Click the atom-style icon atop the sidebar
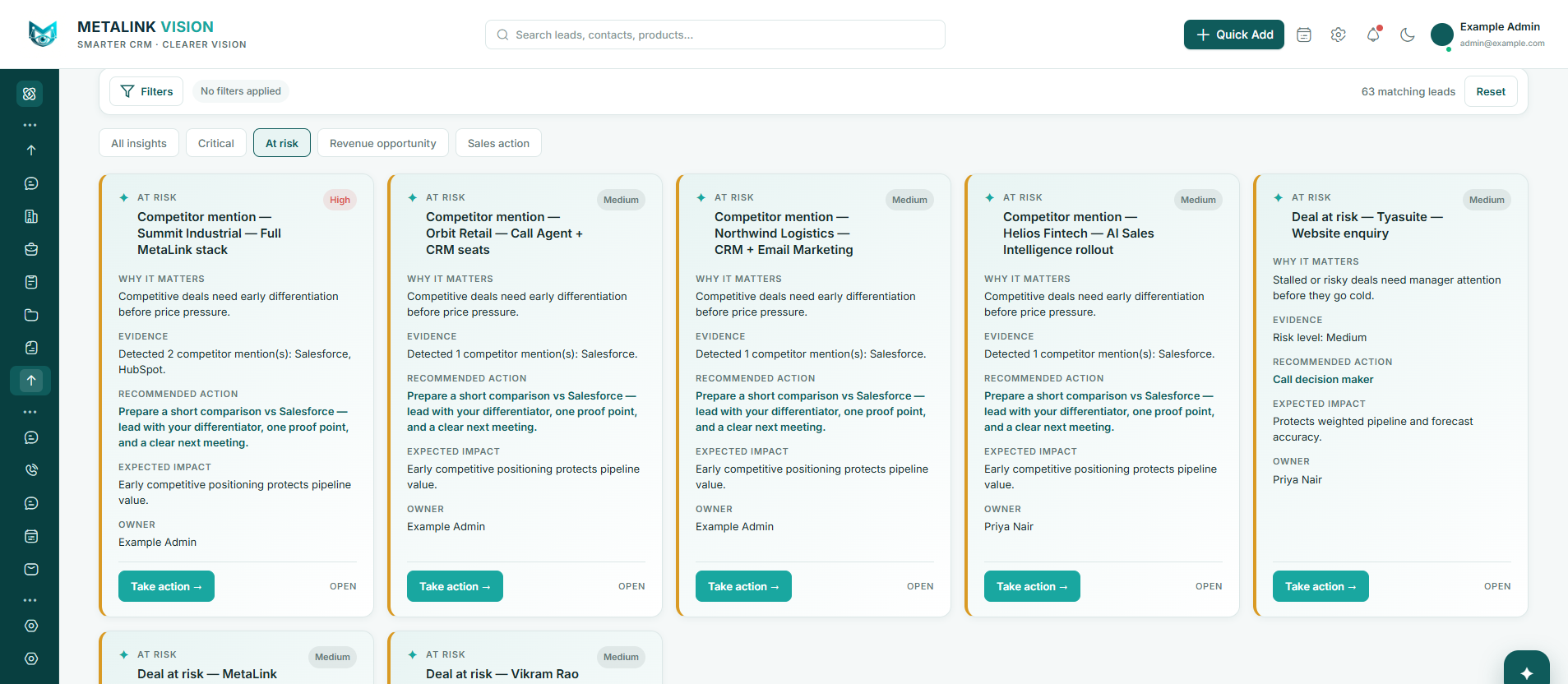This screenshot has height=684, width=1568. 30,94
